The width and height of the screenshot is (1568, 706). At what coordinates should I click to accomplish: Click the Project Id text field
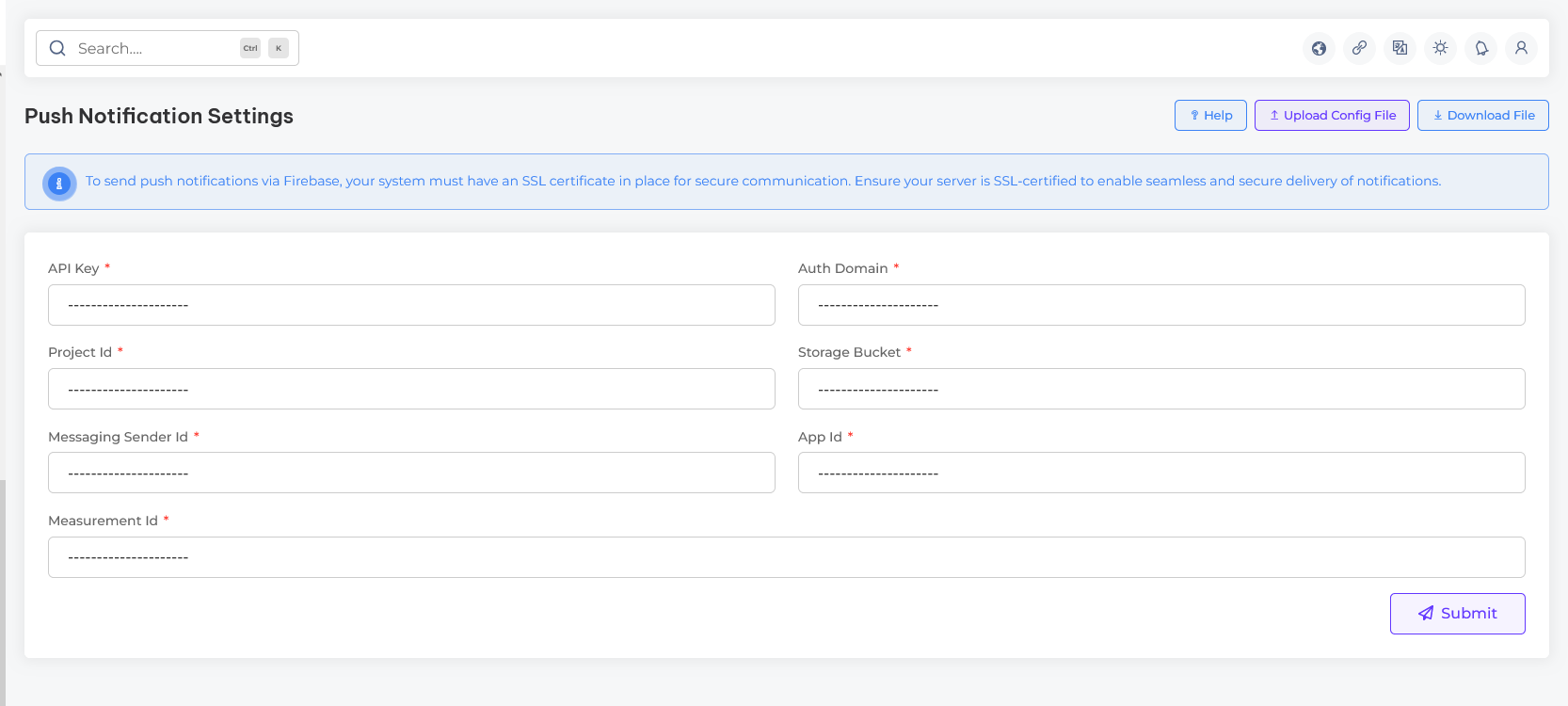tap(411, 390)
